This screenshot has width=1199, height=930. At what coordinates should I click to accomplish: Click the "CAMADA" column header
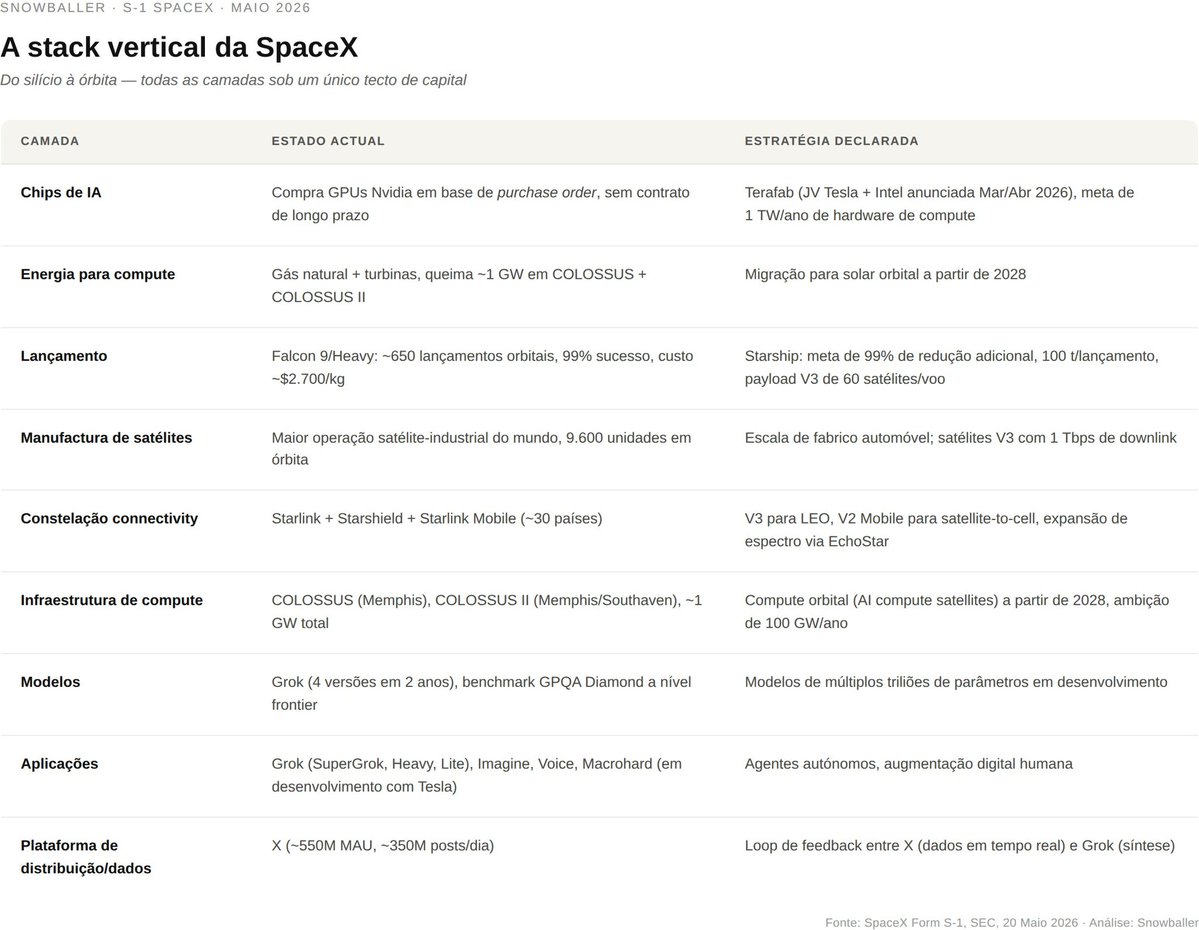50,141
